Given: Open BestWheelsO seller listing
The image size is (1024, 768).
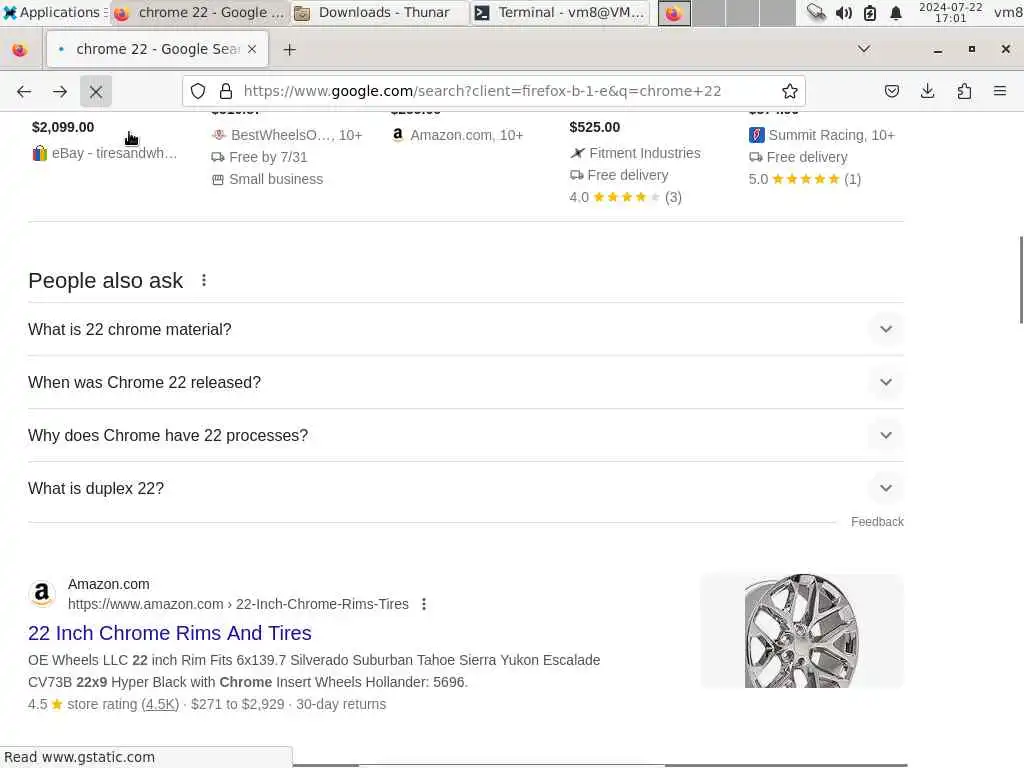Looking at the screenshot, I should click(287, 135).
